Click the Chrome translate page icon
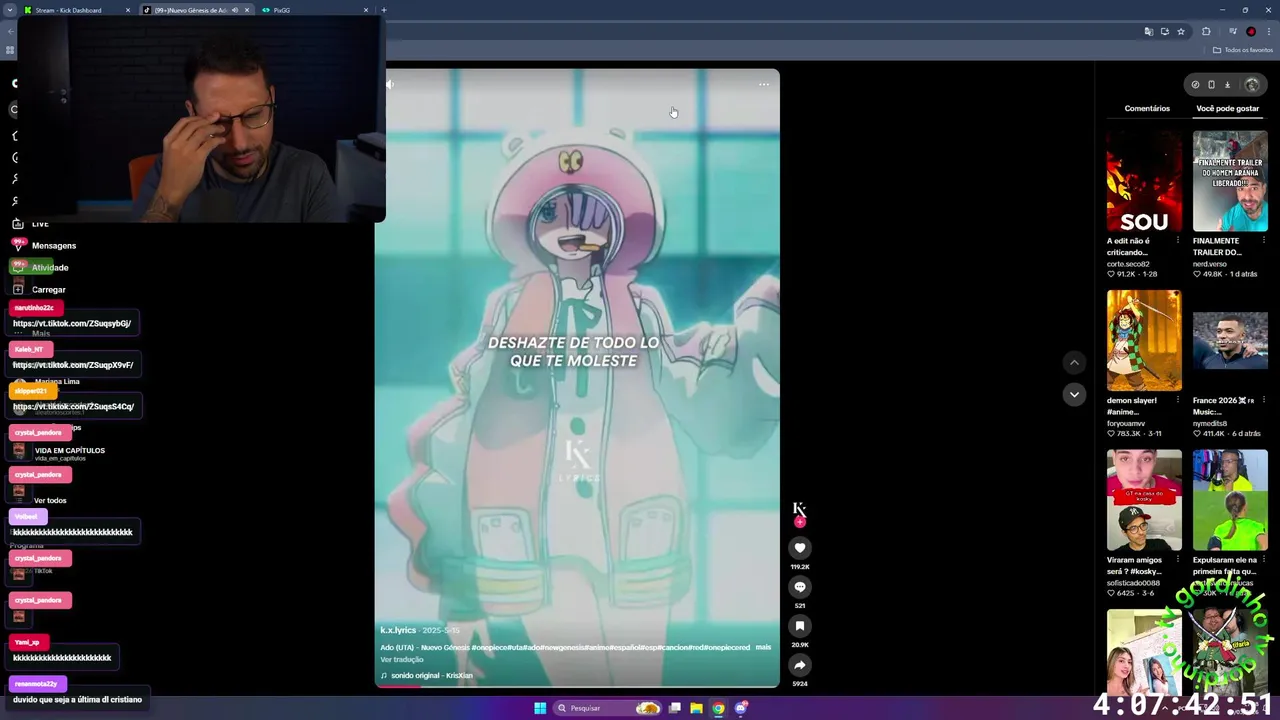 pos(1148,31)
